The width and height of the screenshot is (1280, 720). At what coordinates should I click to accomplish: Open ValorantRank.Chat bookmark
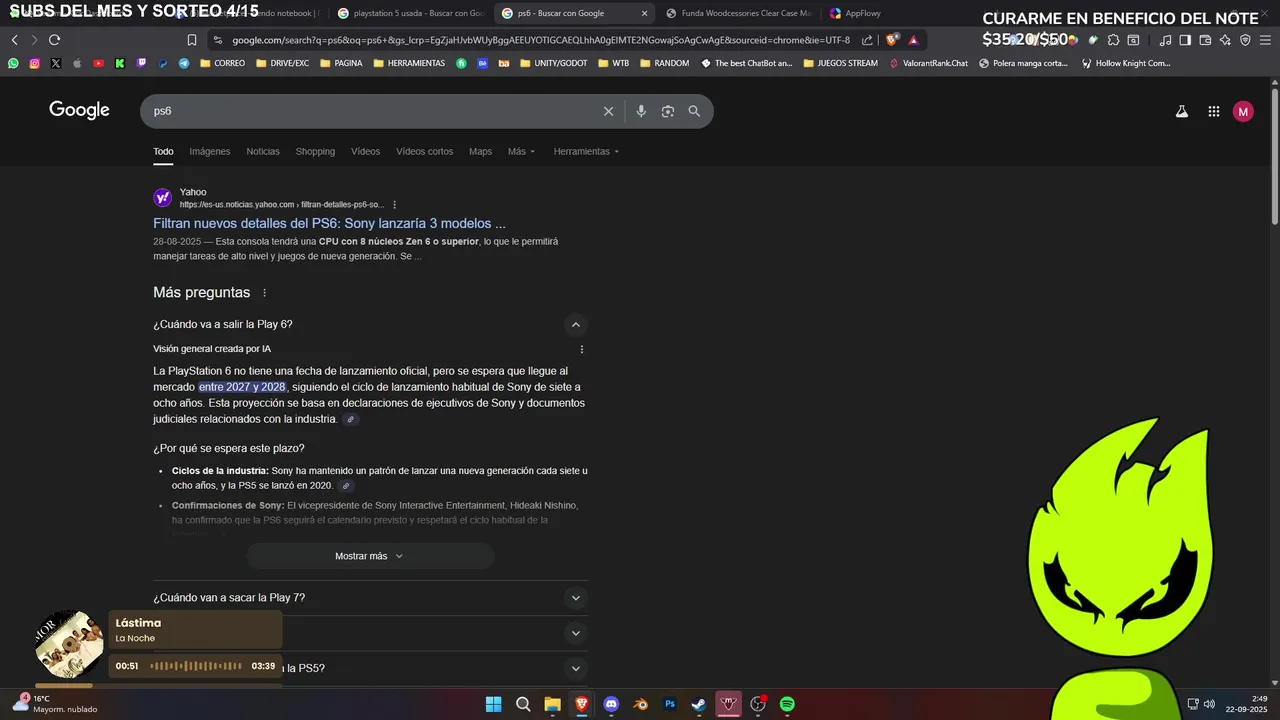pyautogui.click(x=928, y=63)
